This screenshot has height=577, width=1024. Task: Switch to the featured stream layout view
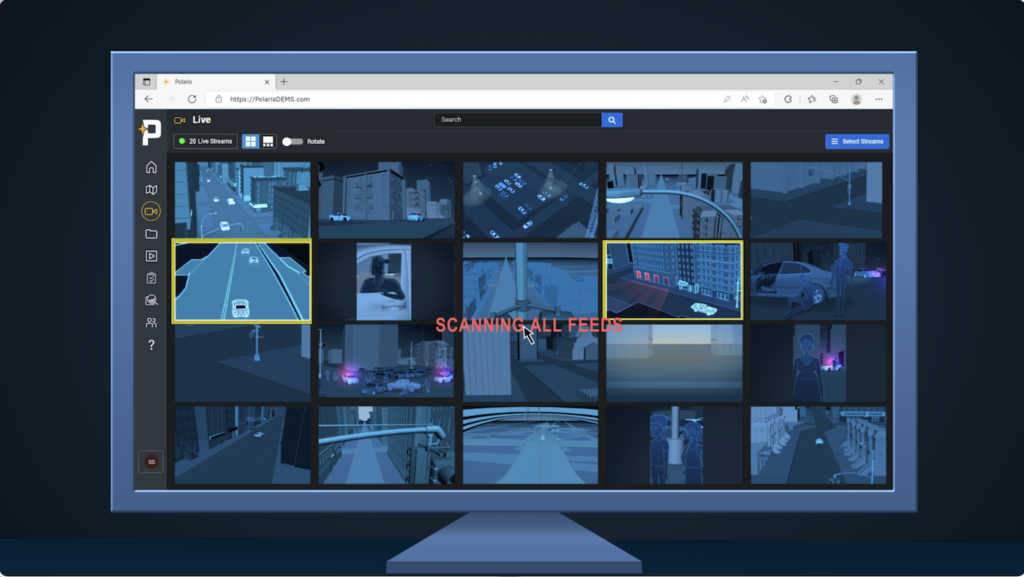[x=268, y=142]
